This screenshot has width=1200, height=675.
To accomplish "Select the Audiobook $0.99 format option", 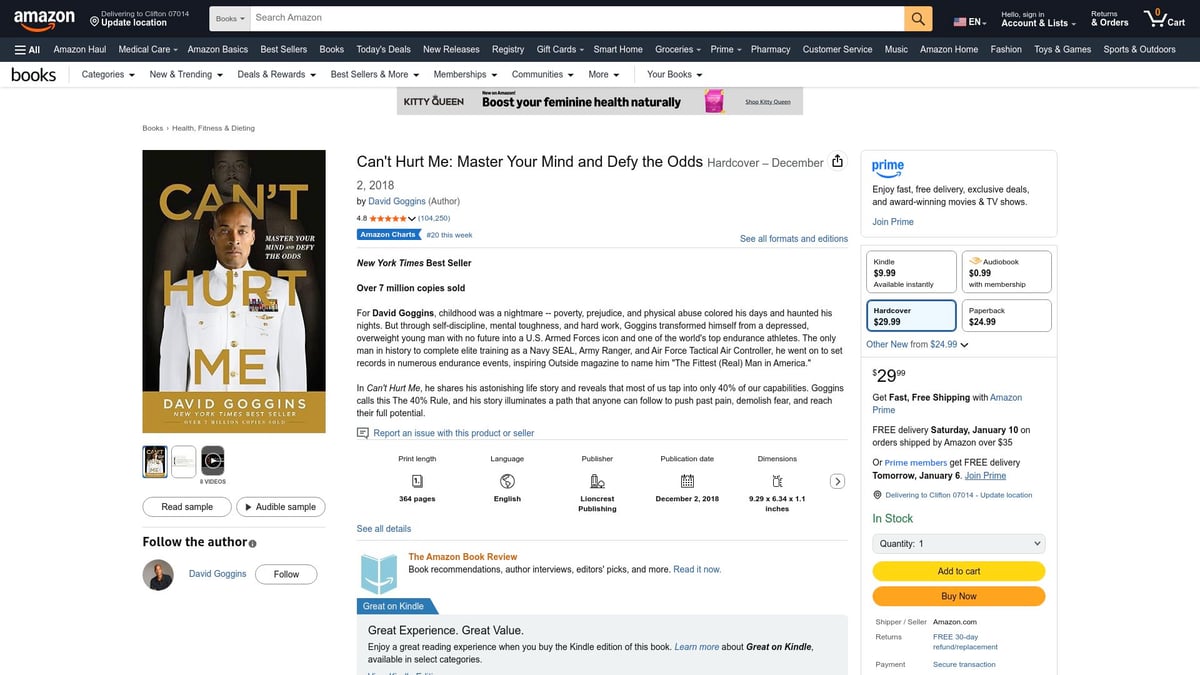I will pyautogui.click(x=1006, y=270).
